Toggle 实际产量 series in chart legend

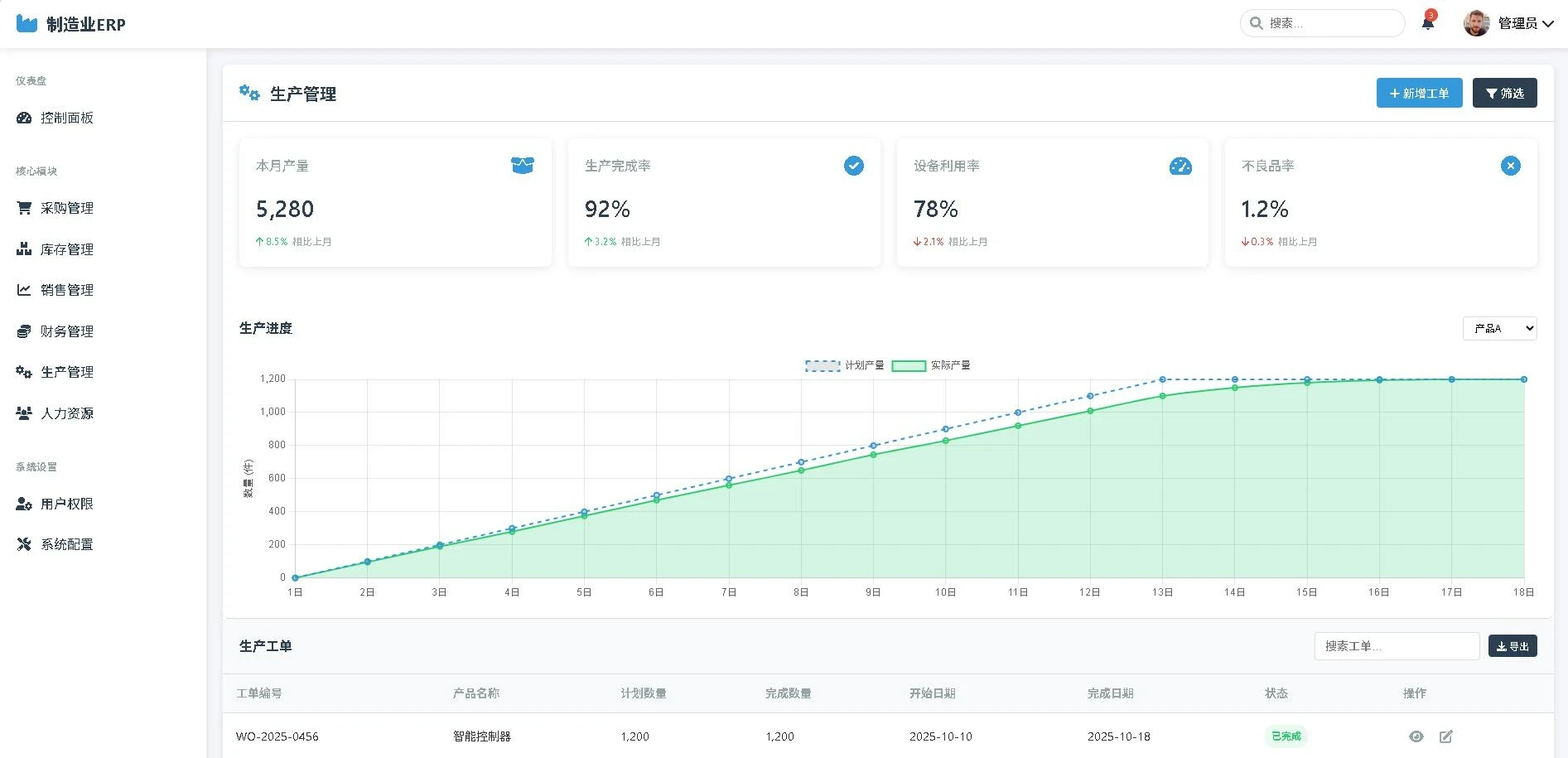point(931,365)
